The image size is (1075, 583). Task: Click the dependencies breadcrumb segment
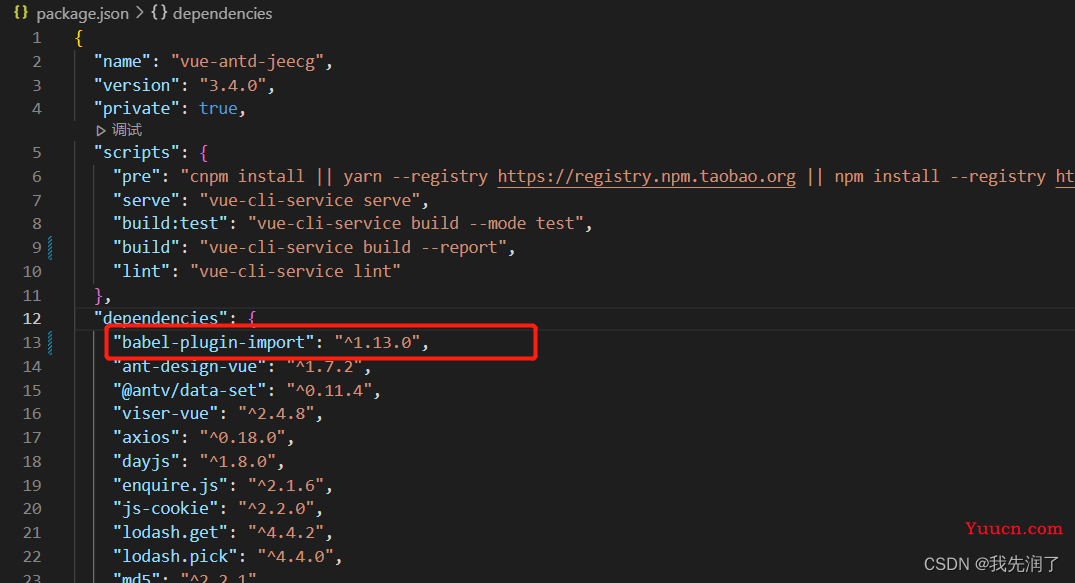[x=222, y=14]
